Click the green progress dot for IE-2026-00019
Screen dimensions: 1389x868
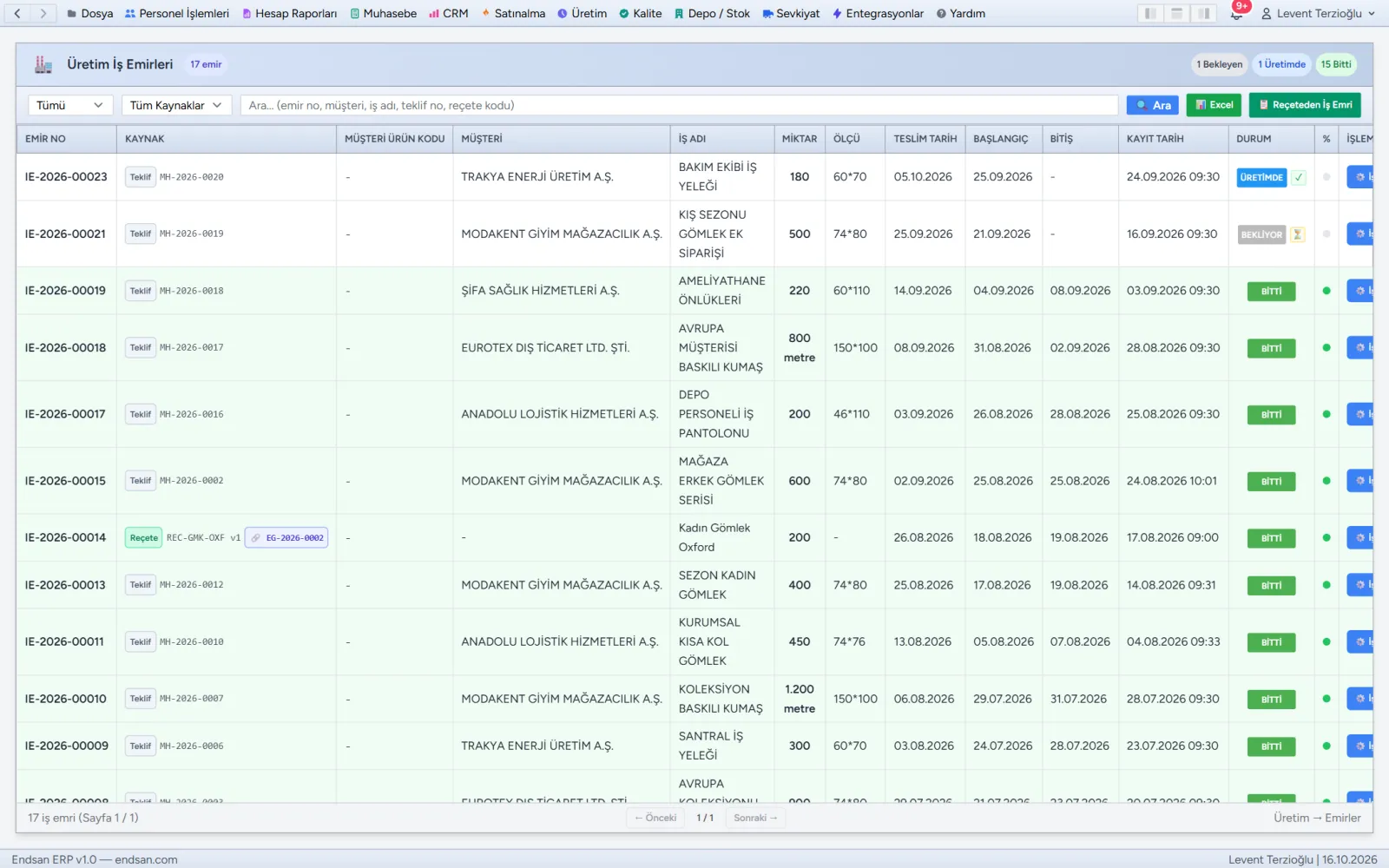1326,291
